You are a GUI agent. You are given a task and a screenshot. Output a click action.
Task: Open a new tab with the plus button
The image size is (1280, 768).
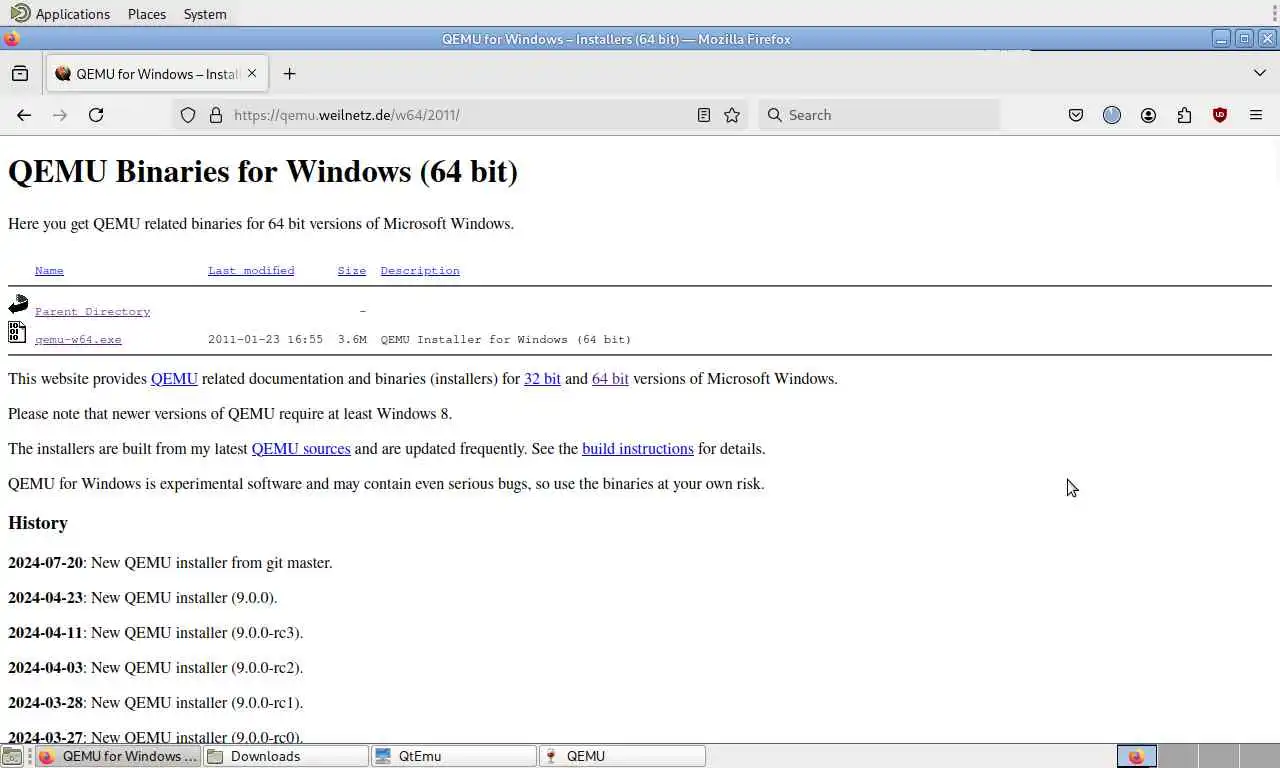tap(289, 74)
